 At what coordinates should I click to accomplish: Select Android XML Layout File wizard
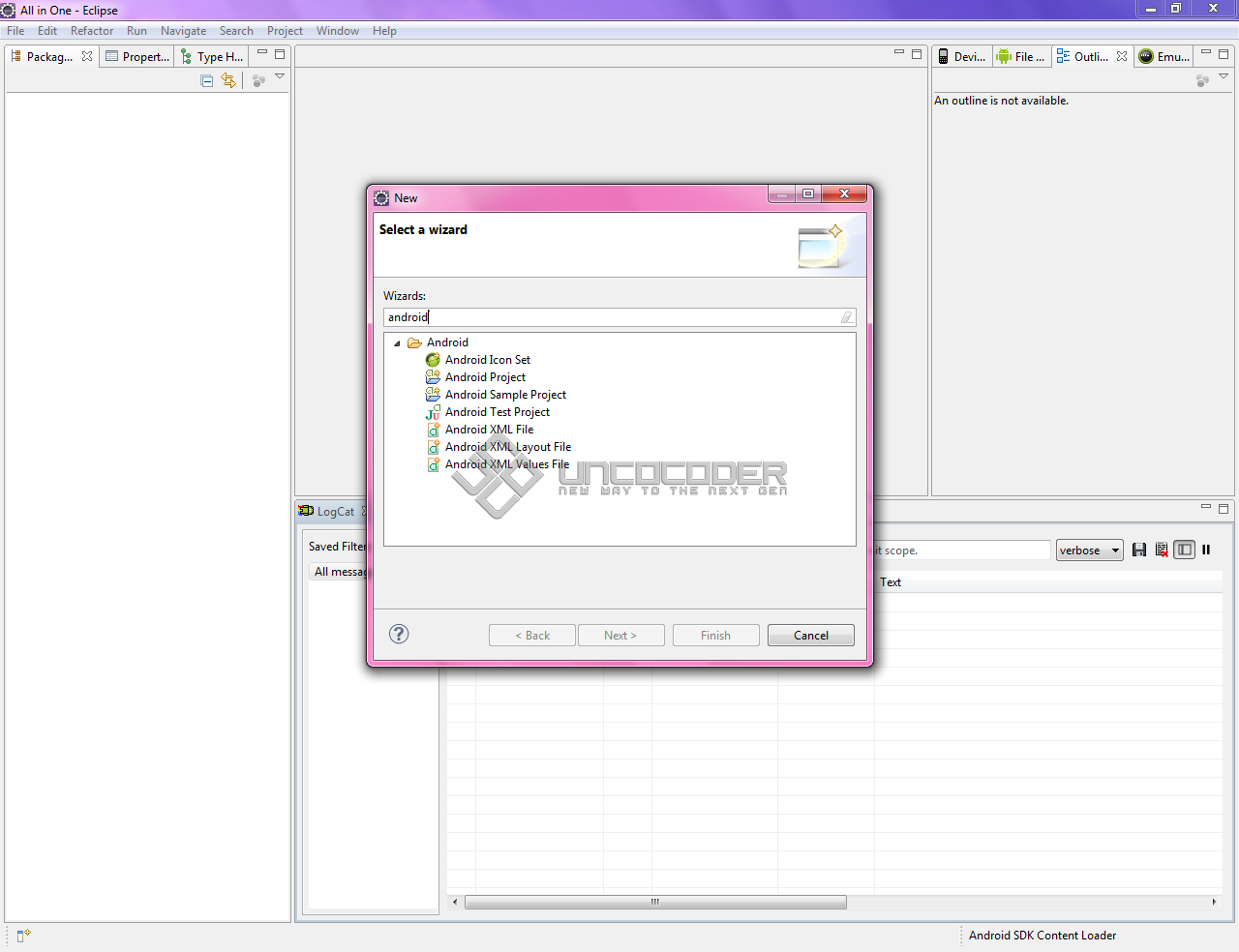point(508,447)
